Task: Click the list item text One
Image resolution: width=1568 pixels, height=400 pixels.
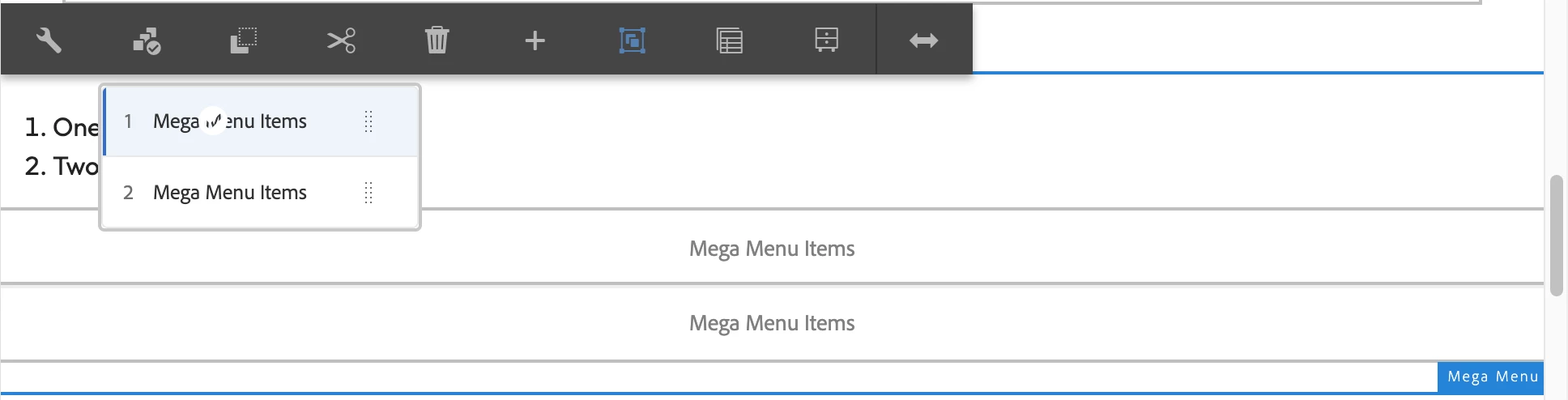Action: coord(75,127)
